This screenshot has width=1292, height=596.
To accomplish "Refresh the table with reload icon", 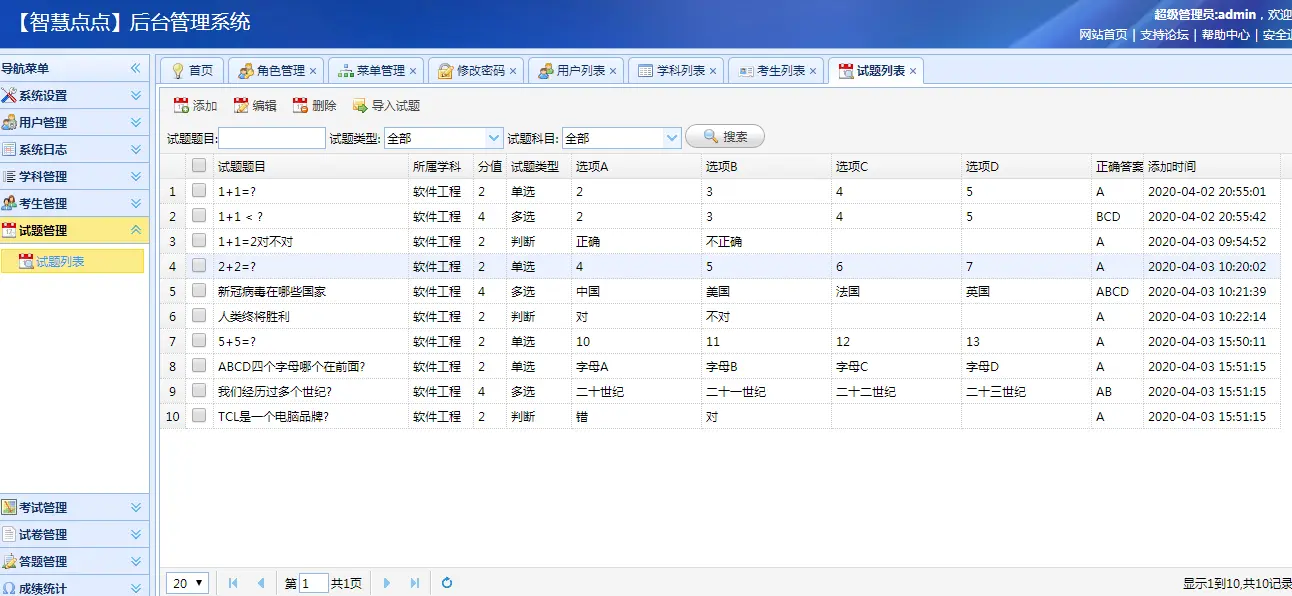I will (x=447, y=583).
